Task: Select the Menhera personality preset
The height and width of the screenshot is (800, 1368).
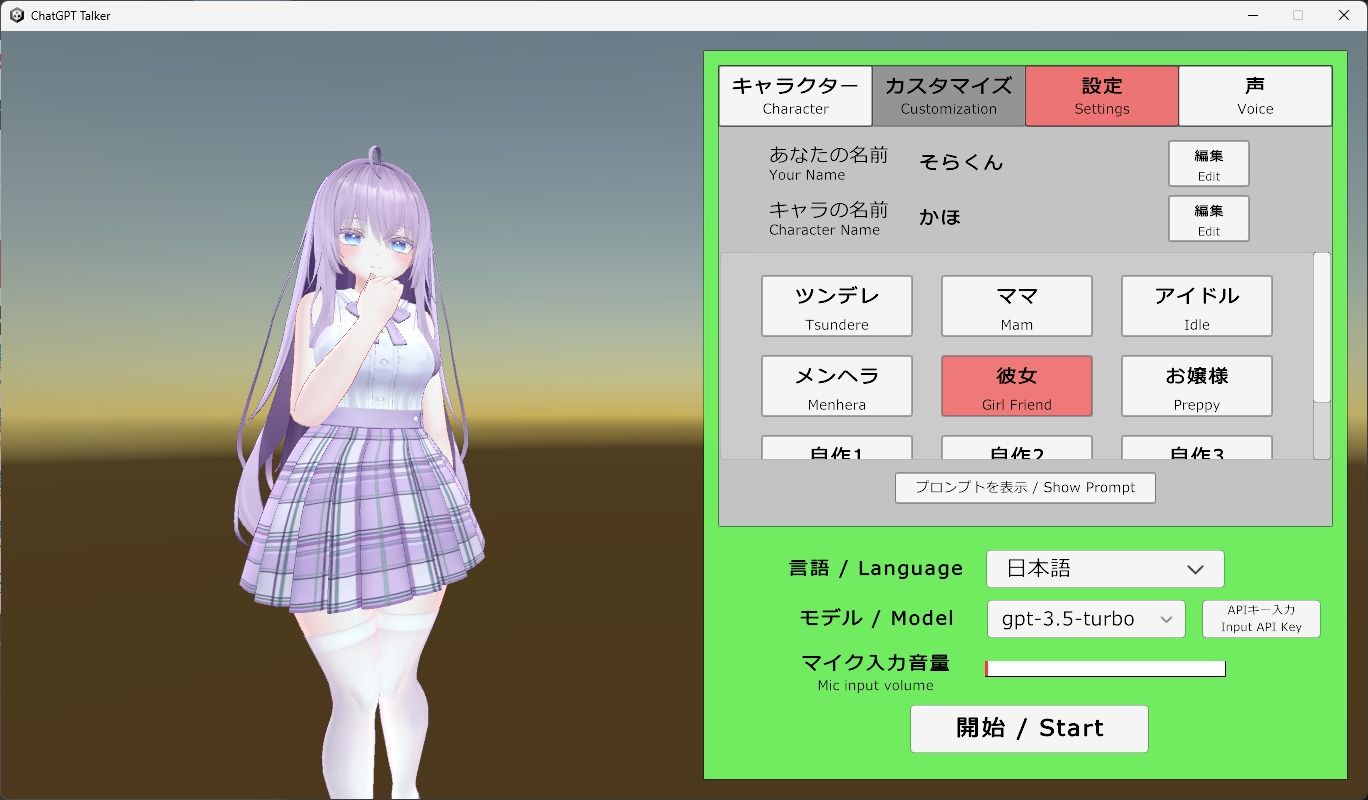Action: [836, 386]
